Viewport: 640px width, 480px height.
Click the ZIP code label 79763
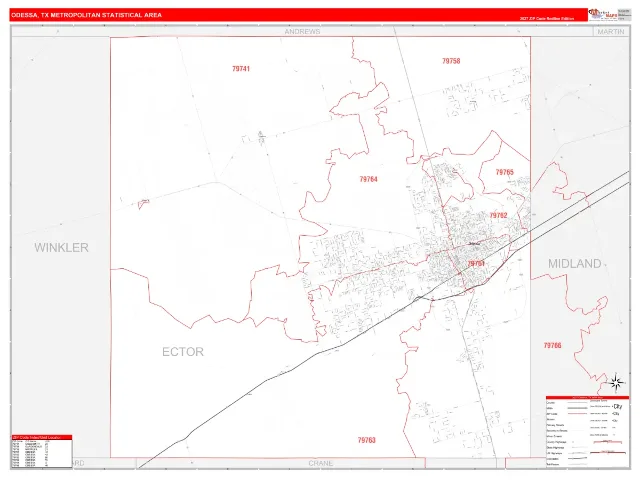367,440
